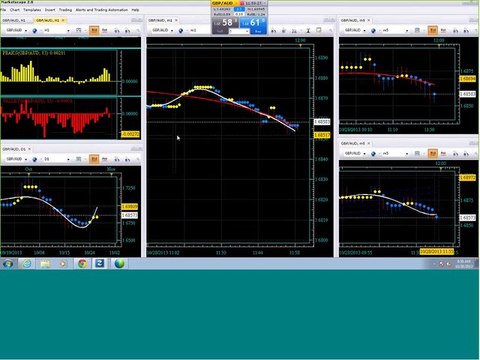Open the Windows Start button
The width and height of the screenshot is (480, 360).
(8, 264)
